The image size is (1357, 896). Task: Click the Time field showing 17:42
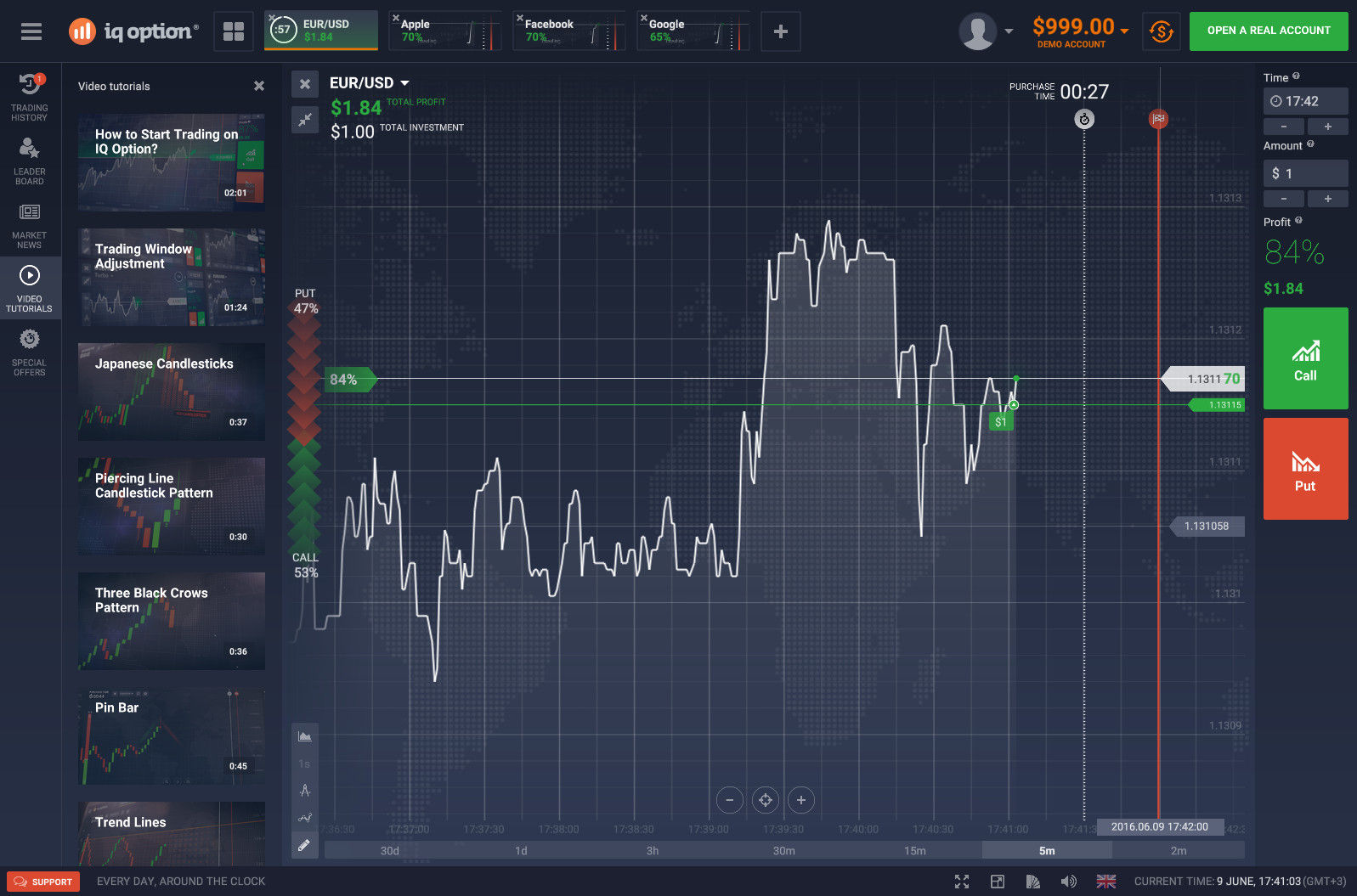click(x=1305, y=101)
